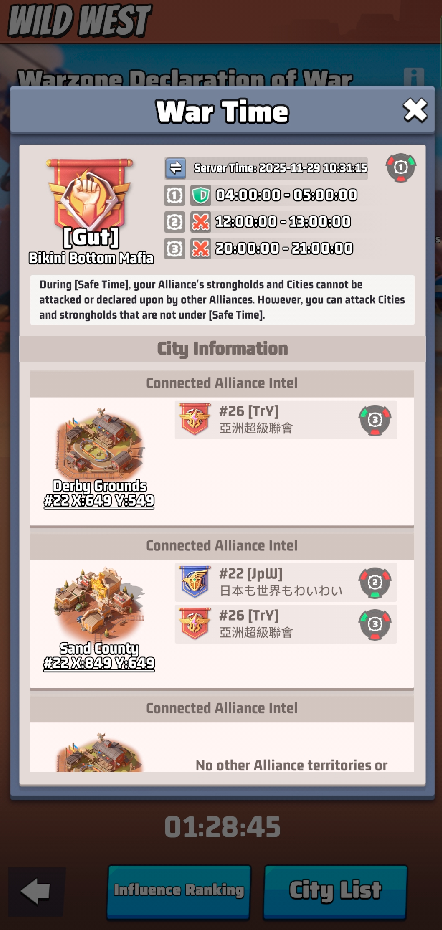This screenshot has width=442, height=930.
Task: Click red X icon beside 20:00:00 slot
Action: 201,249
